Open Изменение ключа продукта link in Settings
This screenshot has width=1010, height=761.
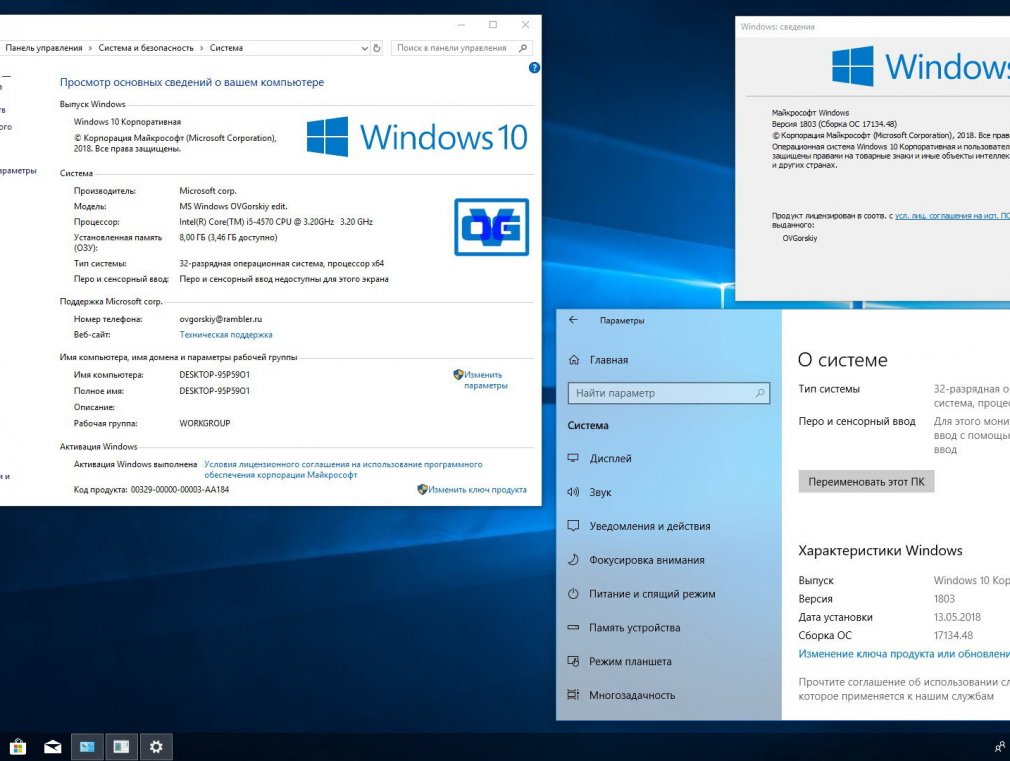[904, 653]
